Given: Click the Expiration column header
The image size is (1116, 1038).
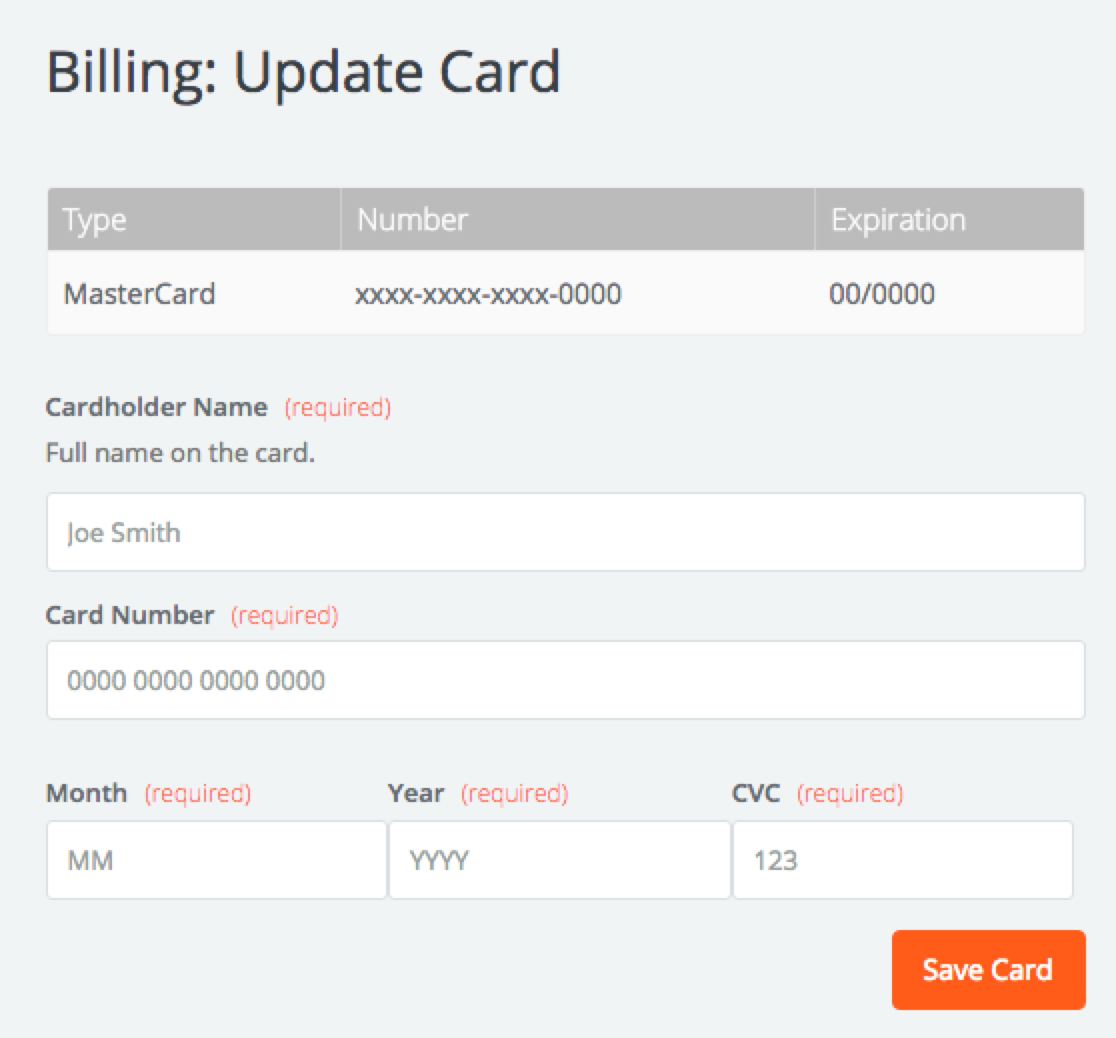Looking at the screenshot, I should [x=898, y=220].
